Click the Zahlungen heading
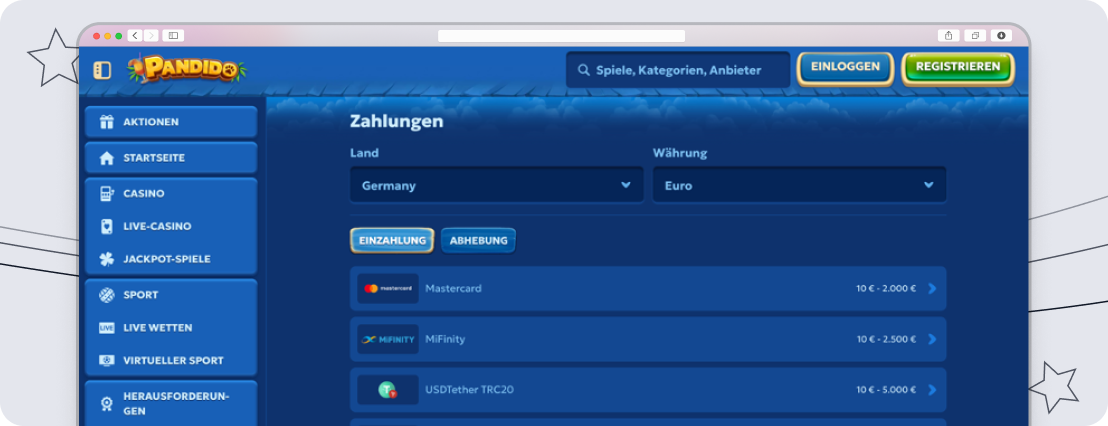The width and height of the screenshot is (1108, 426). pos(396,122)
